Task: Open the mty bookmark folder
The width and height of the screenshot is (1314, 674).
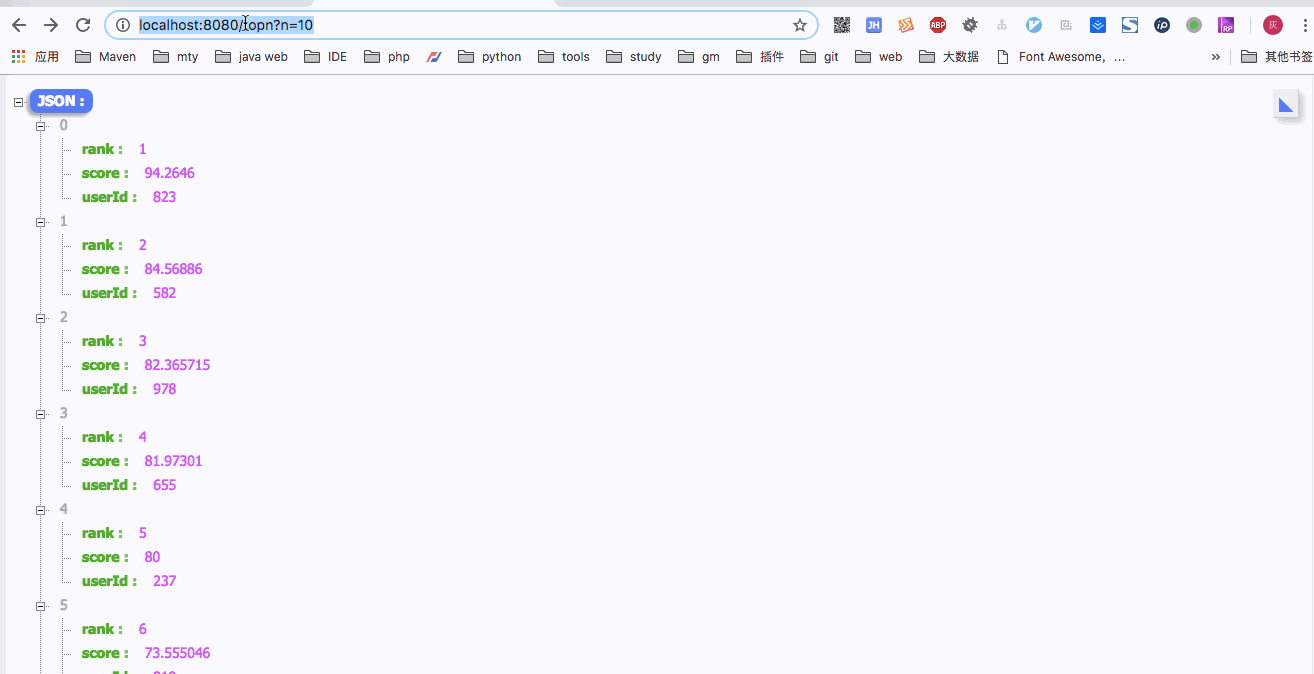Action: [175, 57]
